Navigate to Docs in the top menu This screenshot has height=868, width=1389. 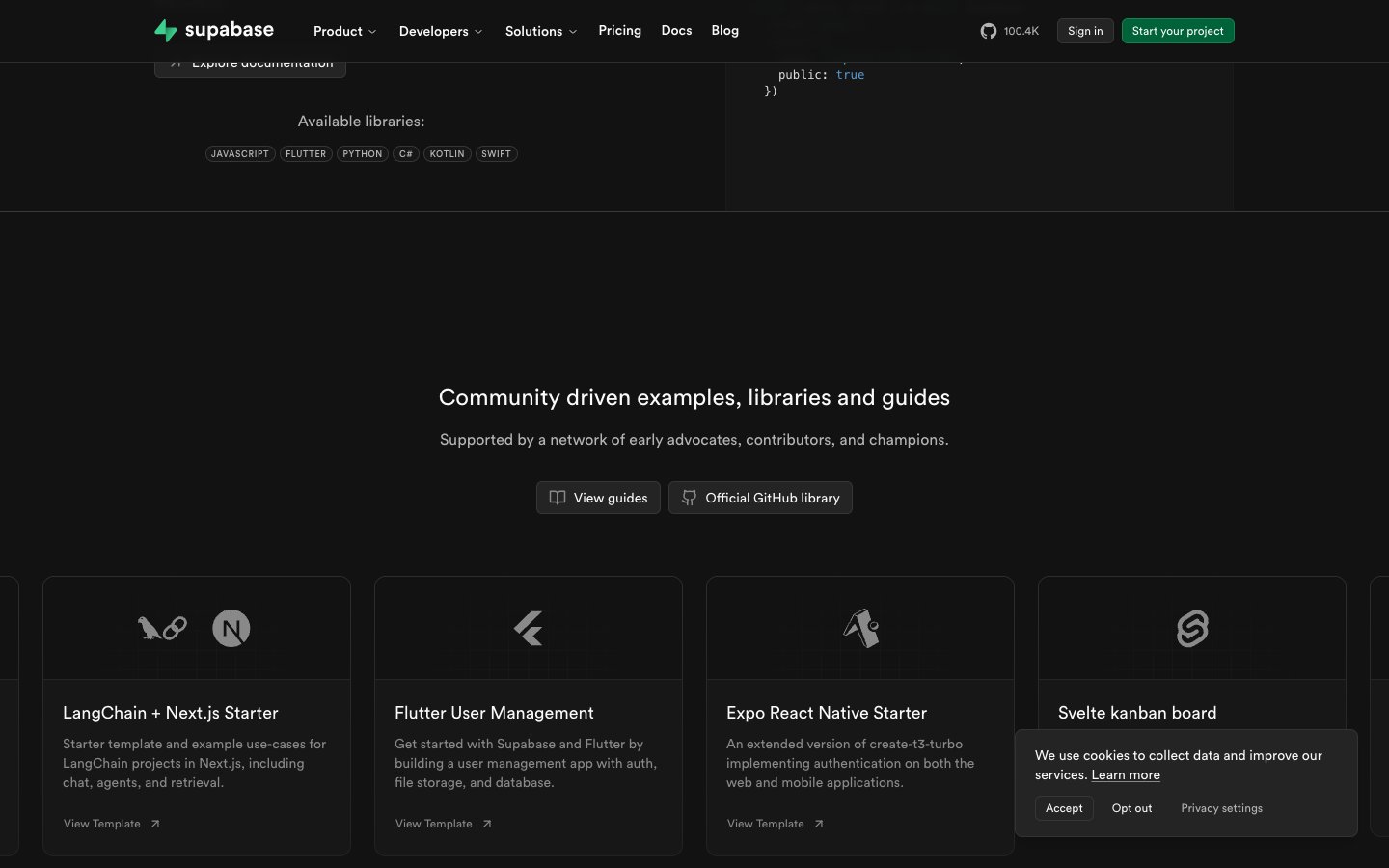pyautogui.click(x=676, y=31)
